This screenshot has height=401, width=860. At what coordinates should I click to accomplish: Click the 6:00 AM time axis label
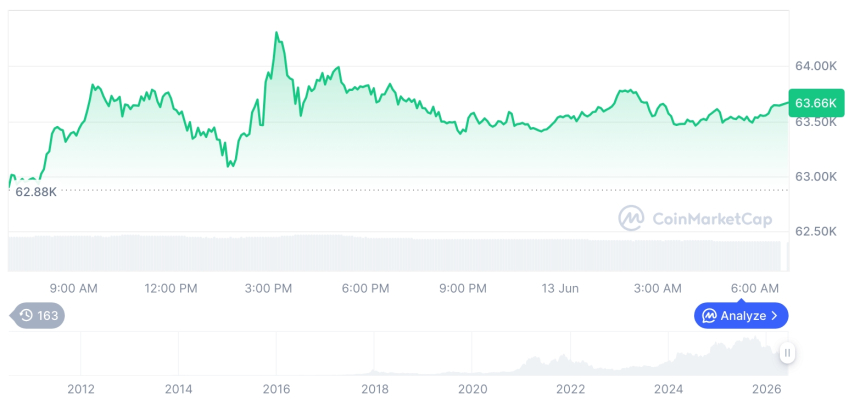[x=755, y=288]
